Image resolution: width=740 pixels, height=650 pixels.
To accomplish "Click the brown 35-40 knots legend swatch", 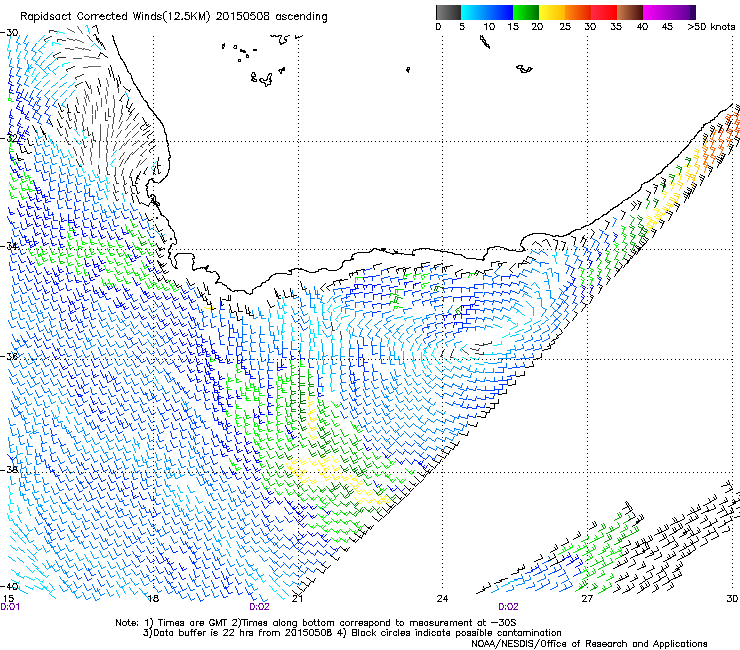I will click(x=630, y=12).
